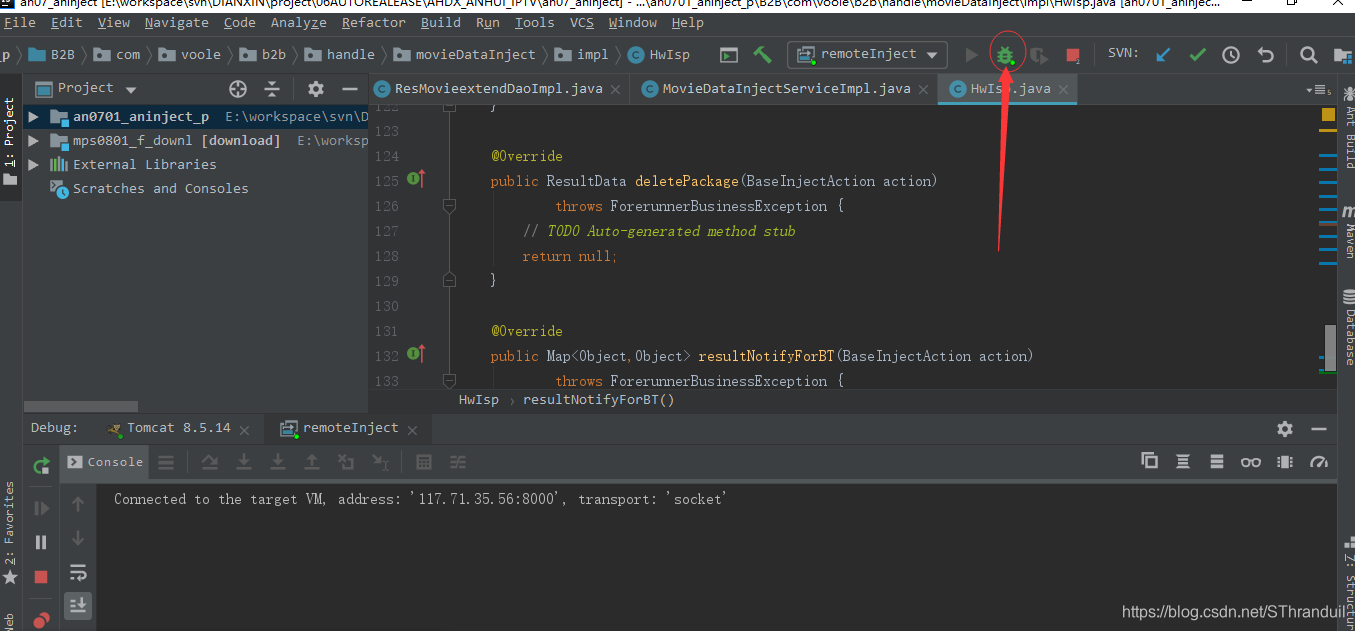Select Tomcat 8.5.14 debug tab
The image size is (1355, 631).
[x=178, y=428]
